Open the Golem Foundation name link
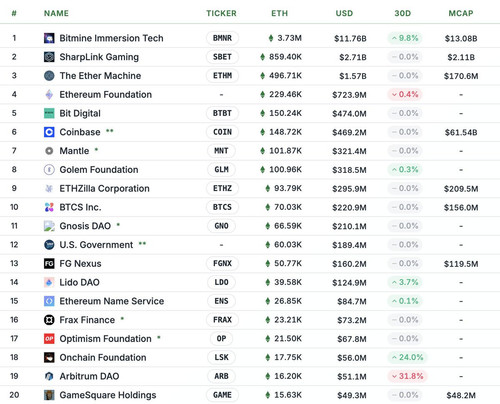The image size is (500, 404). [x=99, y=170]
